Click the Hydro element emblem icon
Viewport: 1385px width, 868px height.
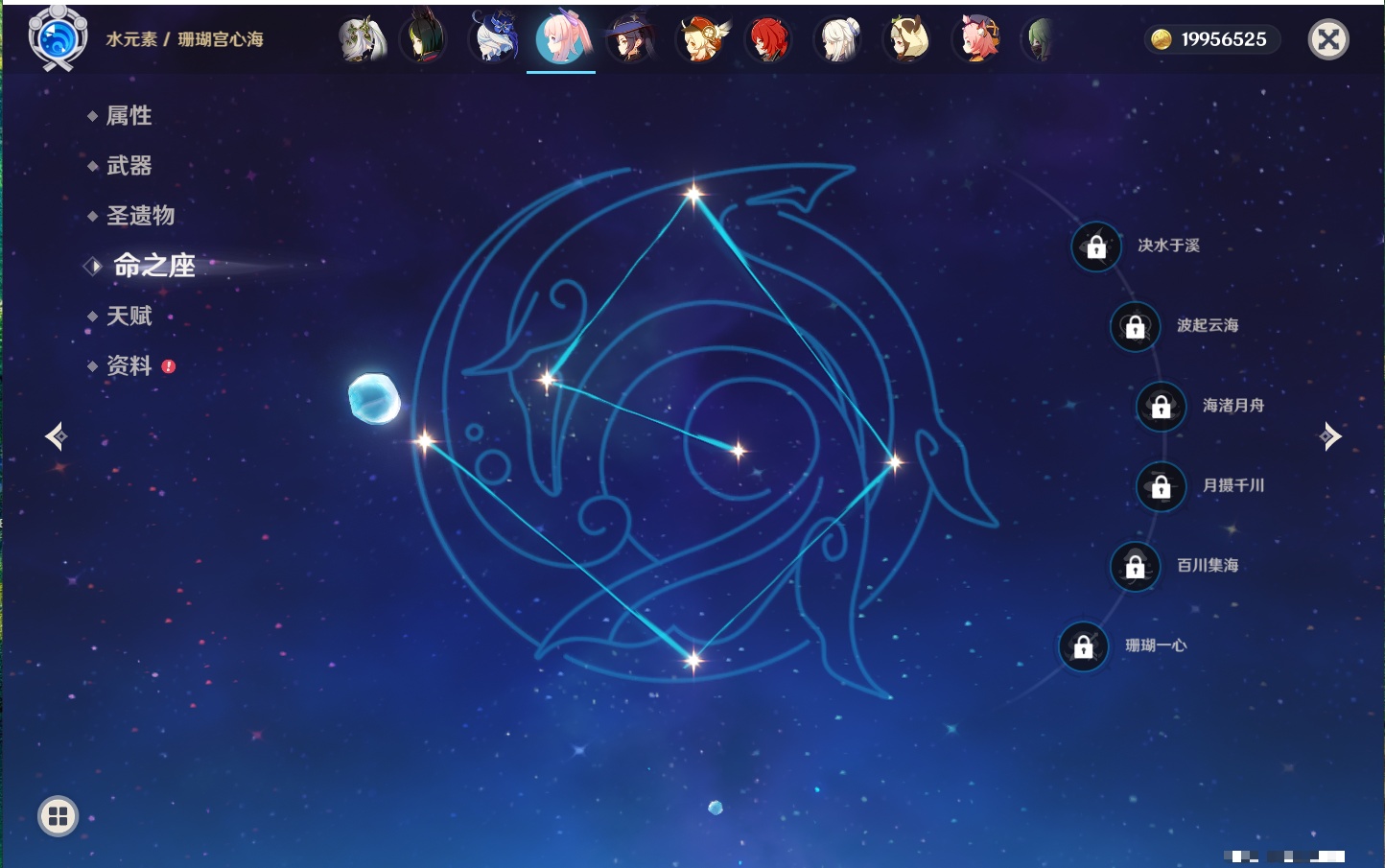point(58,38)
